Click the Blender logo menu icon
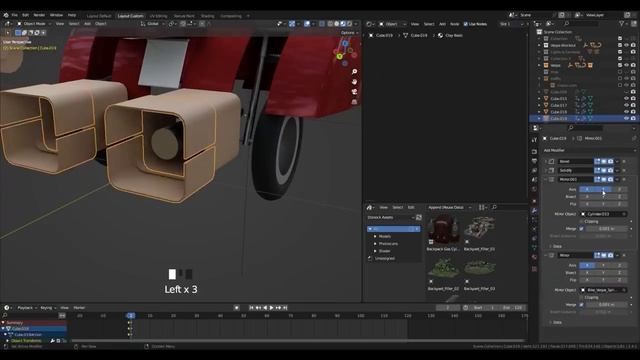640x360 pixels. (6, 15)
